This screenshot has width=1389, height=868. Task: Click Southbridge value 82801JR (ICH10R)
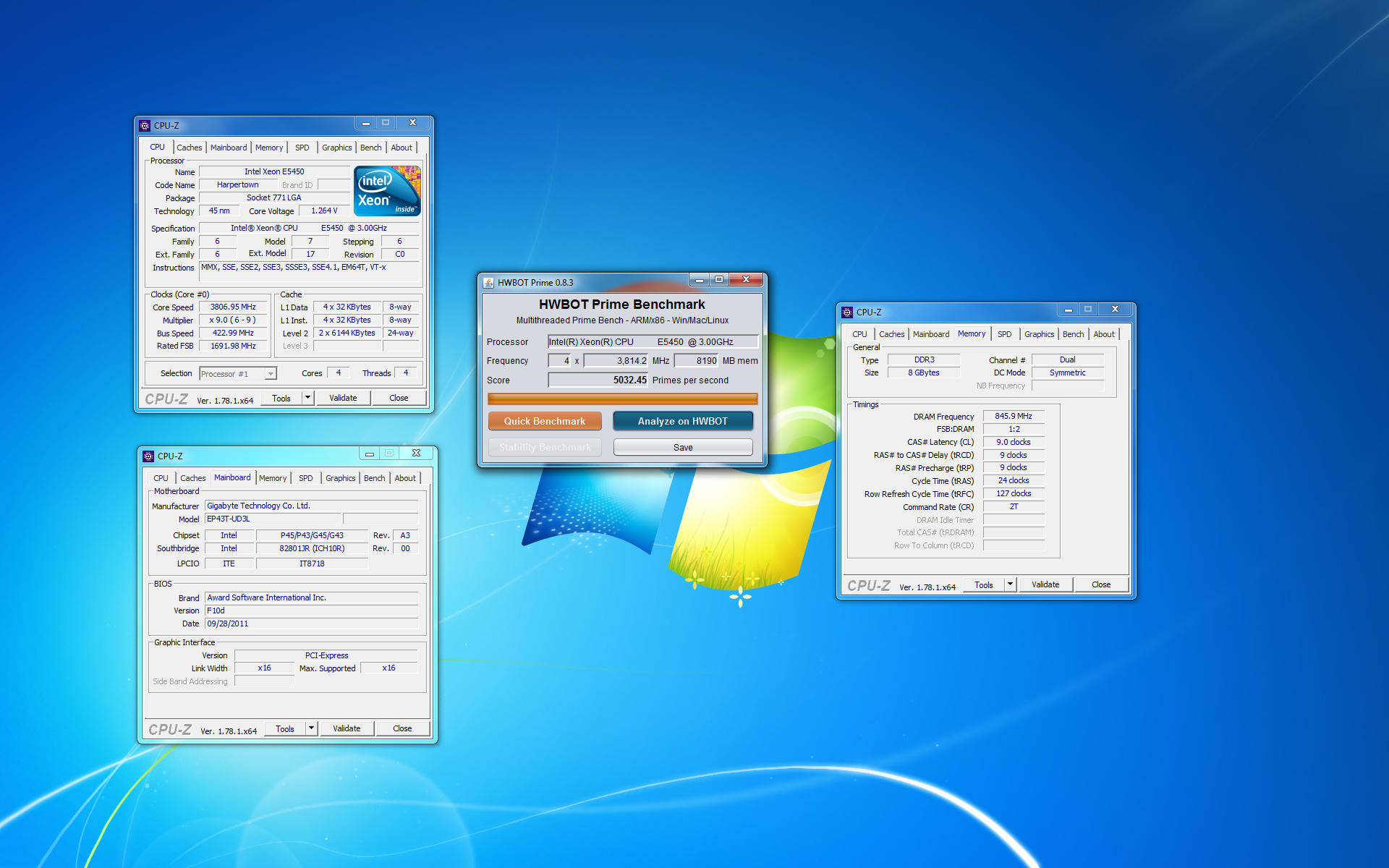pos(312,548)
